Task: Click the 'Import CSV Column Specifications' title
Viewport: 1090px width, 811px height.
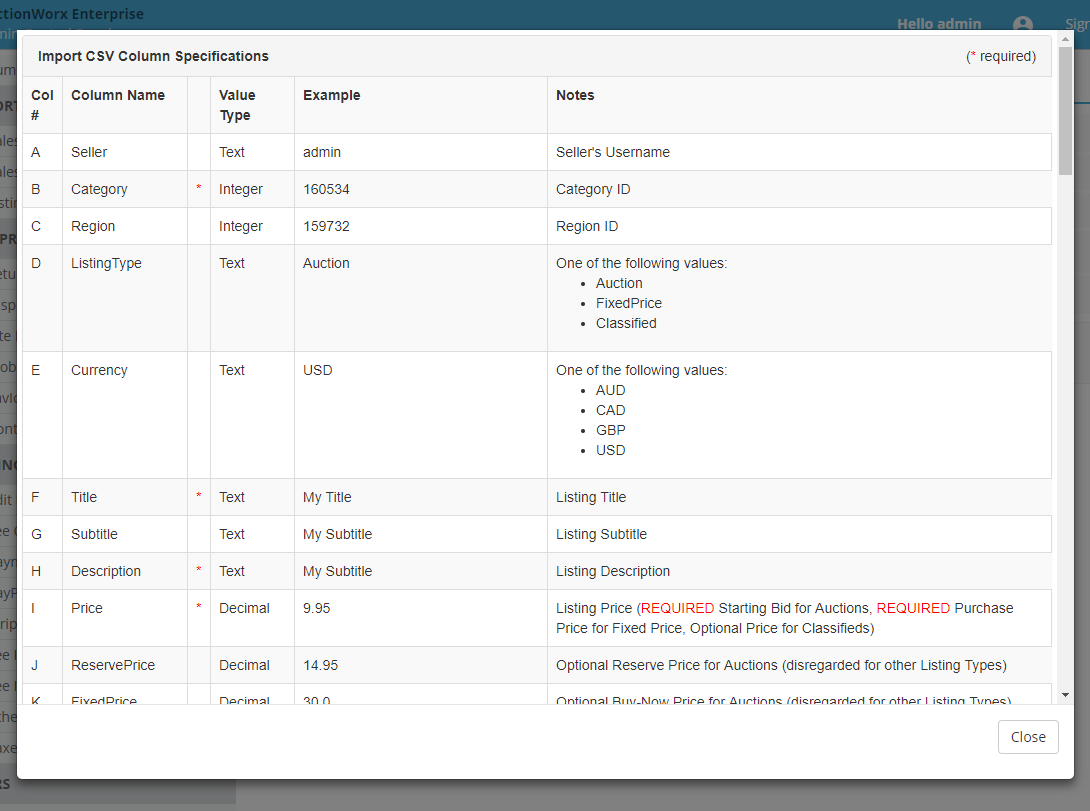Action: tap(153, 56)
